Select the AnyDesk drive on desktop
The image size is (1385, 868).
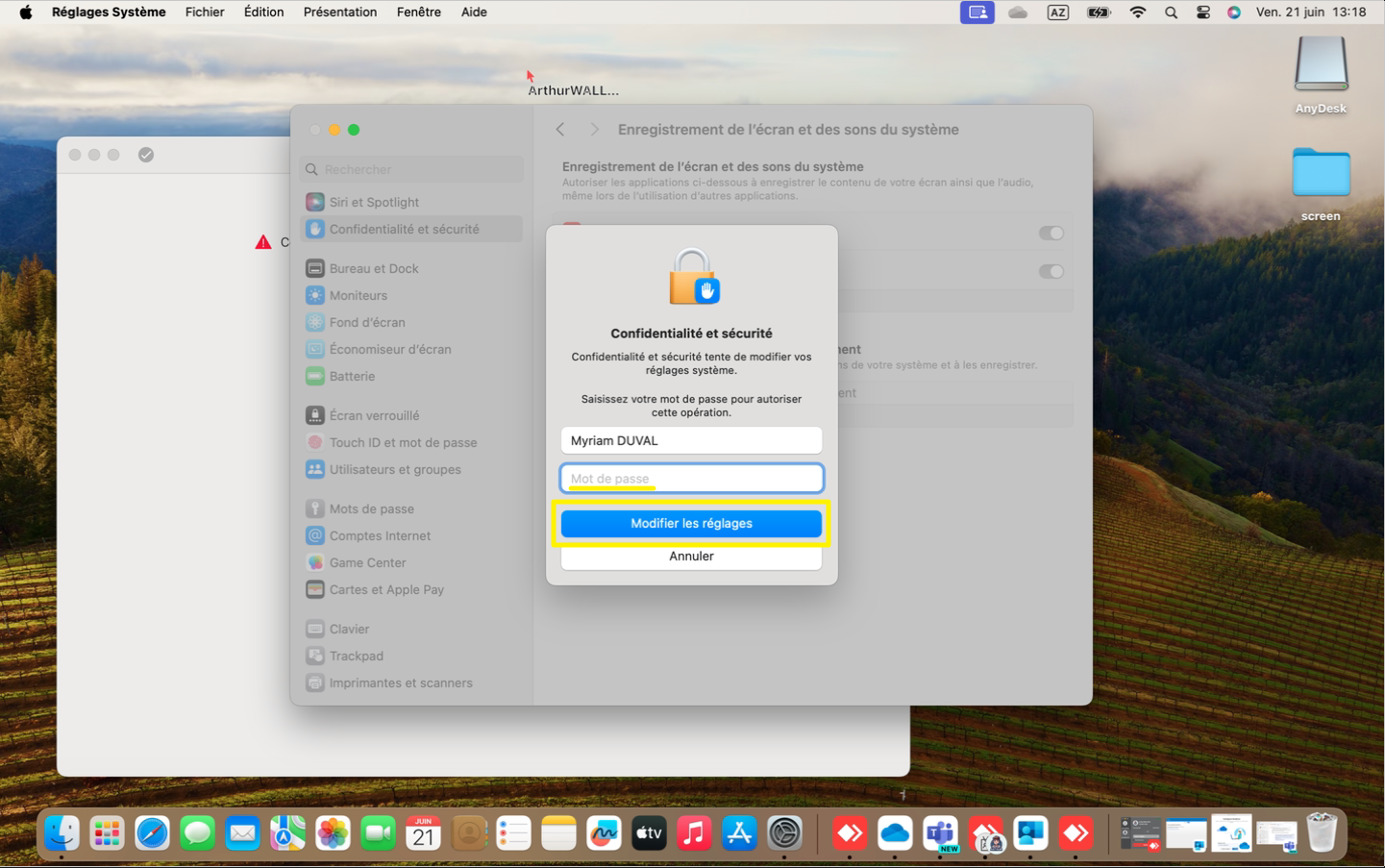point(1321,75)
